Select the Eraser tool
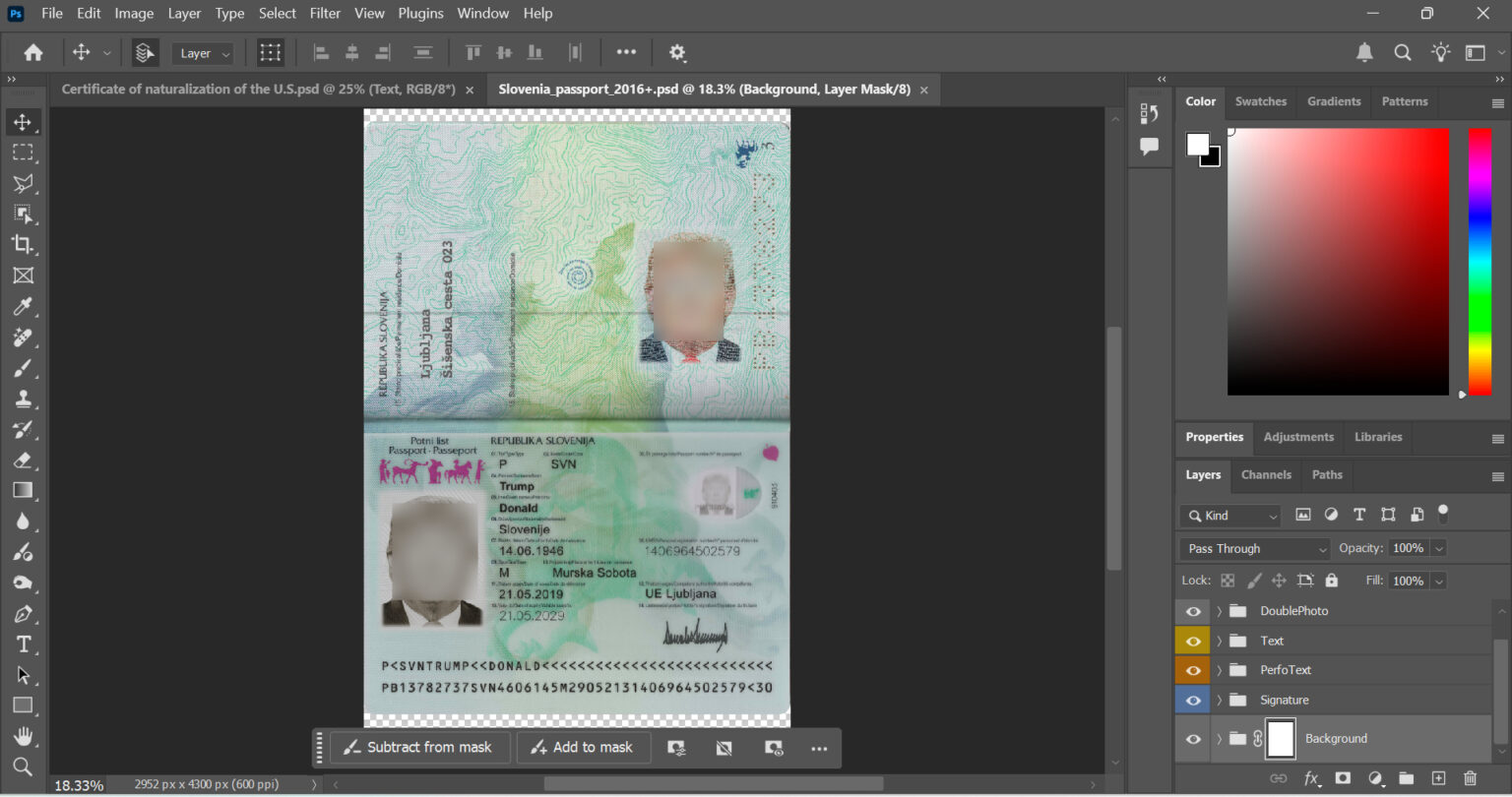Screen dimensions: 1512x797 coord(23,460)
